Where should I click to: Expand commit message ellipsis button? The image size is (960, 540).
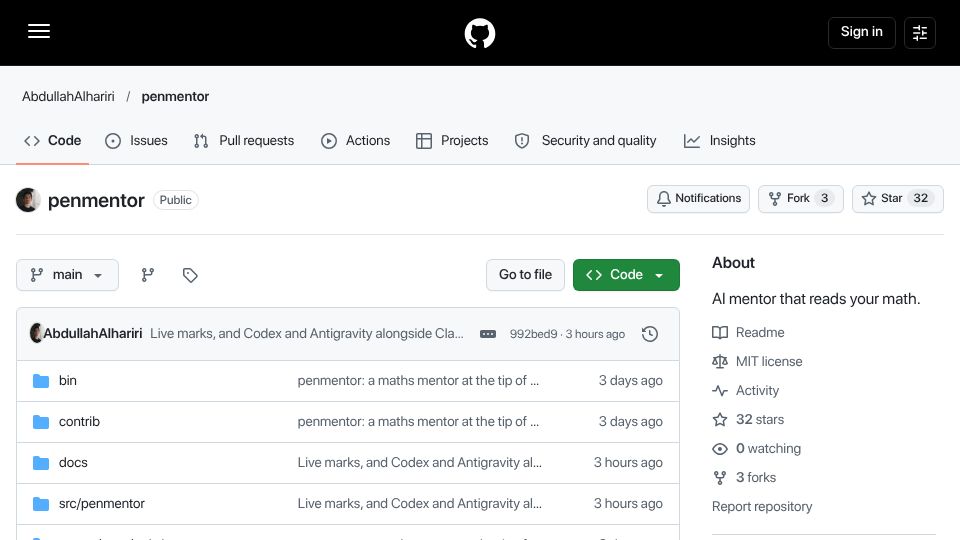[x=488, y=334]
